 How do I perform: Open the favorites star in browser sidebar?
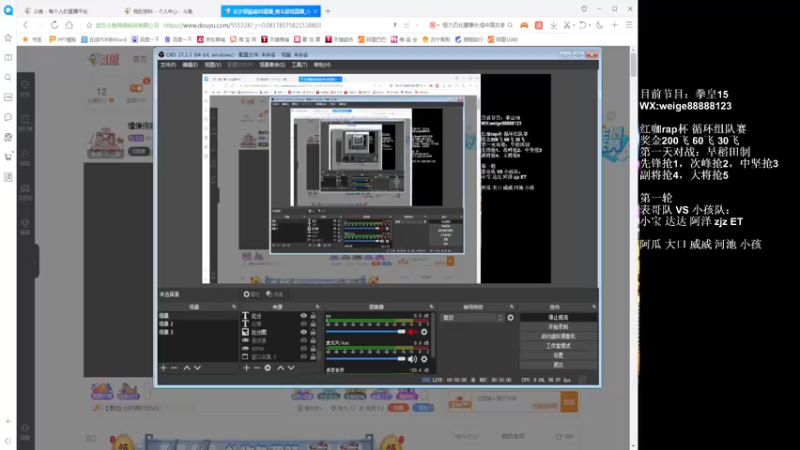(8, 38)
